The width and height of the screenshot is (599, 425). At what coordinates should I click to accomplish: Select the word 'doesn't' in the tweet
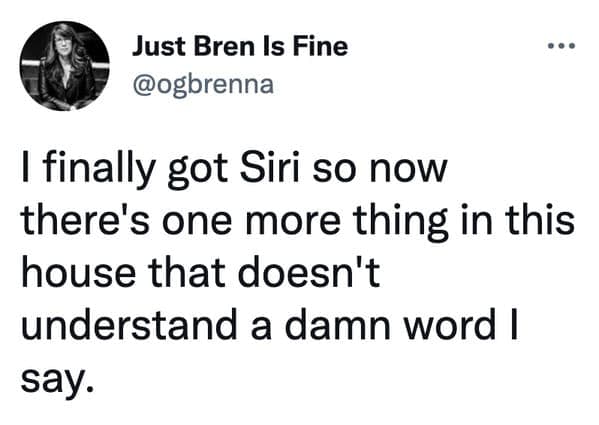(x=309, y=273)
